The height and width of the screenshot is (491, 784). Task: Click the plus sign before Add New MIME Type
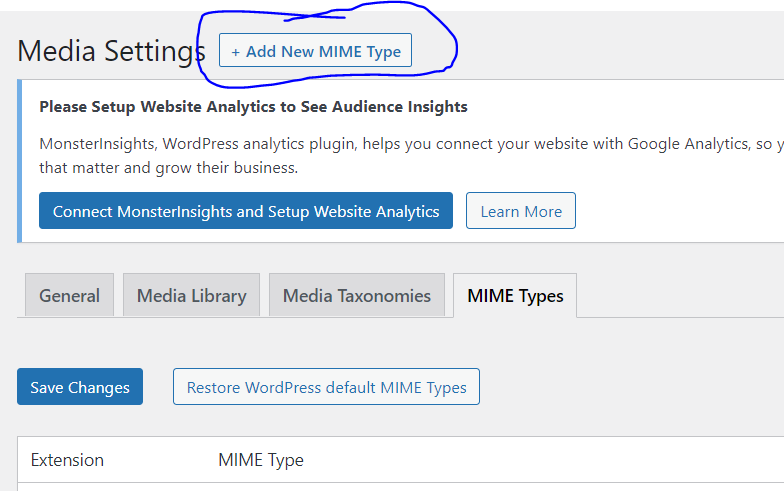click(x=236, y=52)
